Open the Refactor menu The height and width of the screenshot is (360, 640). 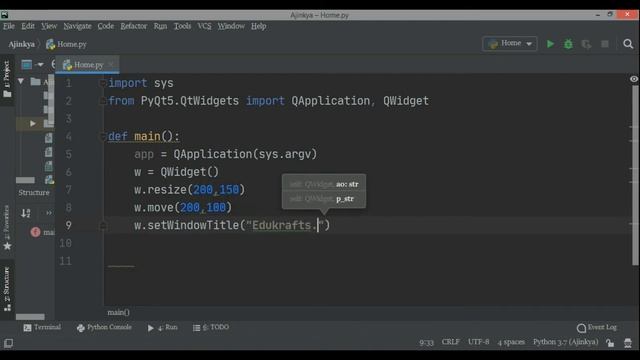point(133,26)
